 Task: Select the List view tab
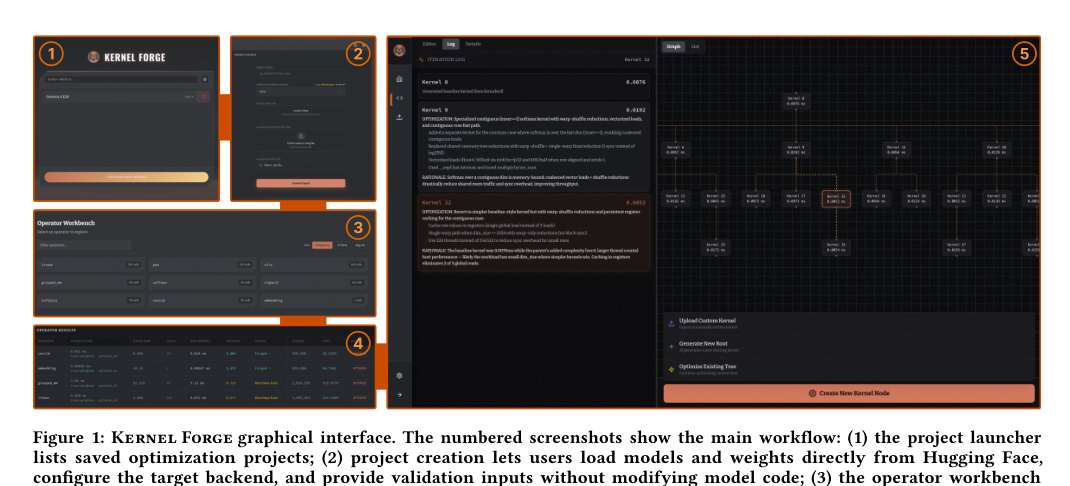695,46
